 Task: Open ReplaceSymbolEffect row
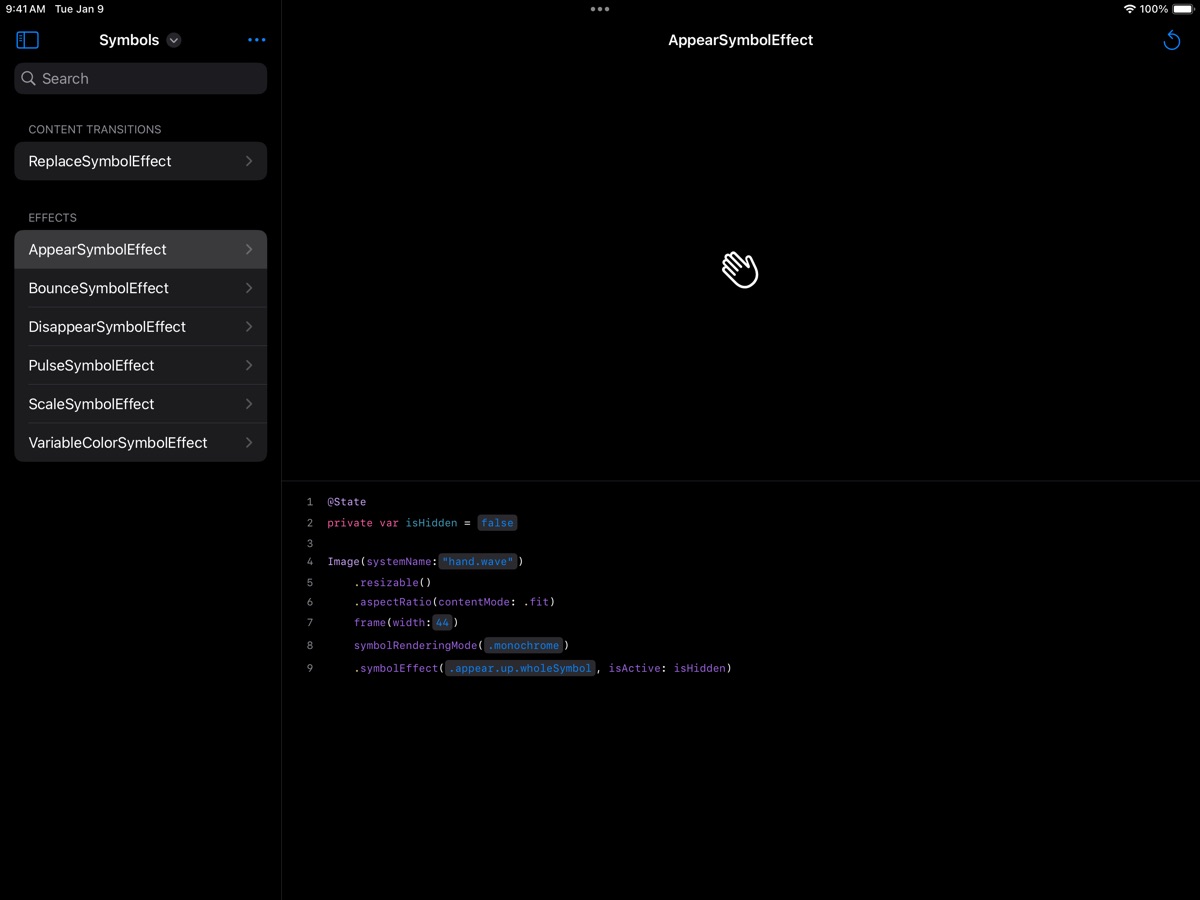click(141, 161)
